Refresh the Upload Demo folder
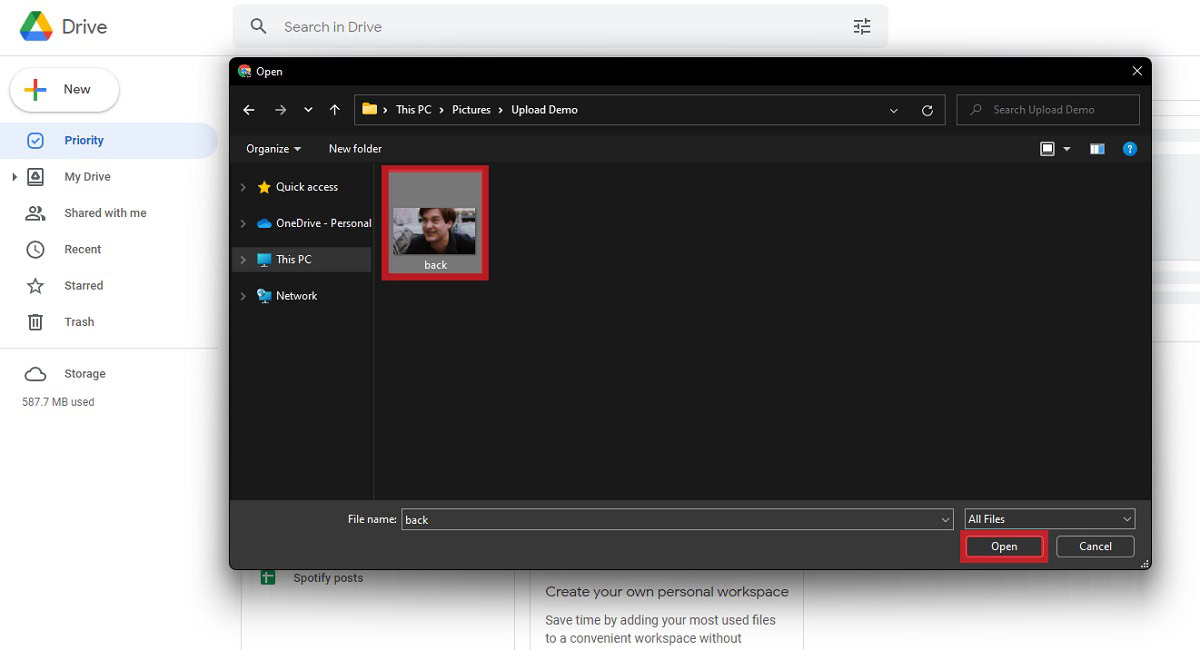1200x650 pixels. (927, 109)
